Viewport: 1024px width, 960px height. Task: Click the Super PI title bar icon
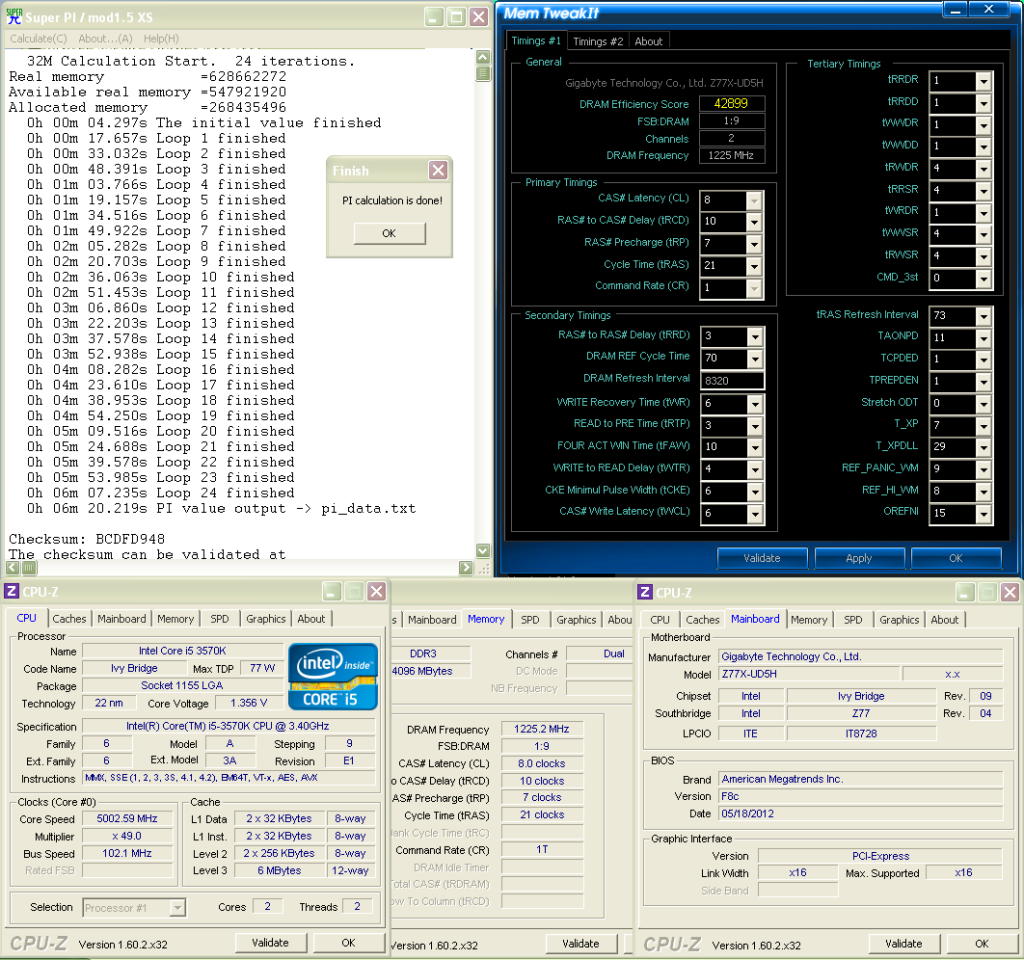point(14,16)
